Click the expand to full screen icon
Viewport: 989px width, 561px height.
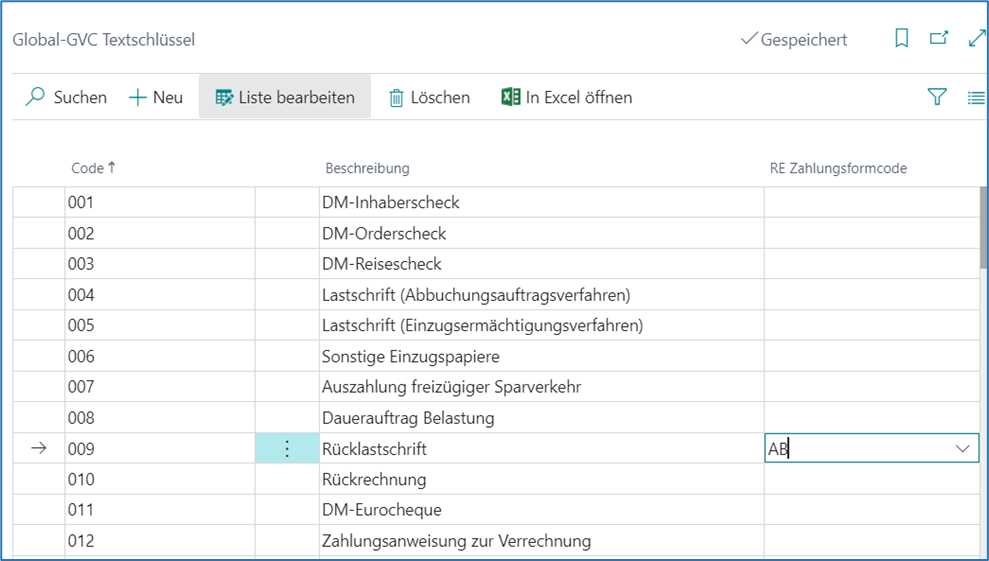pos(977,39)
